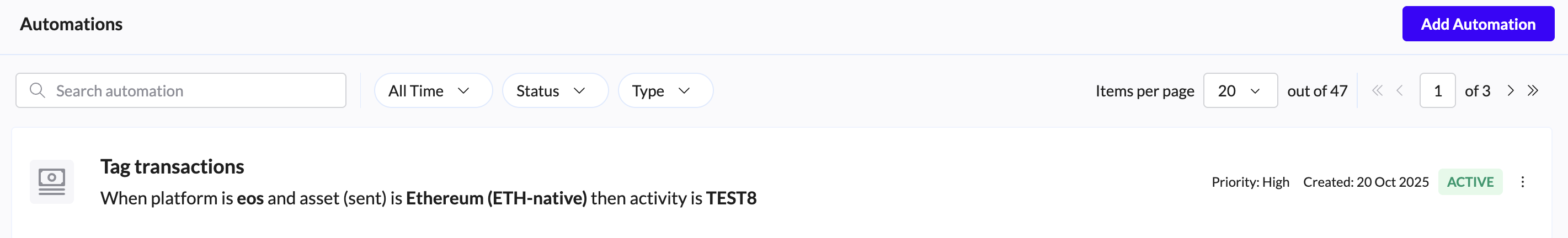
Task: Open the Tag transactions automation title
Action: (x=172, y=166)
